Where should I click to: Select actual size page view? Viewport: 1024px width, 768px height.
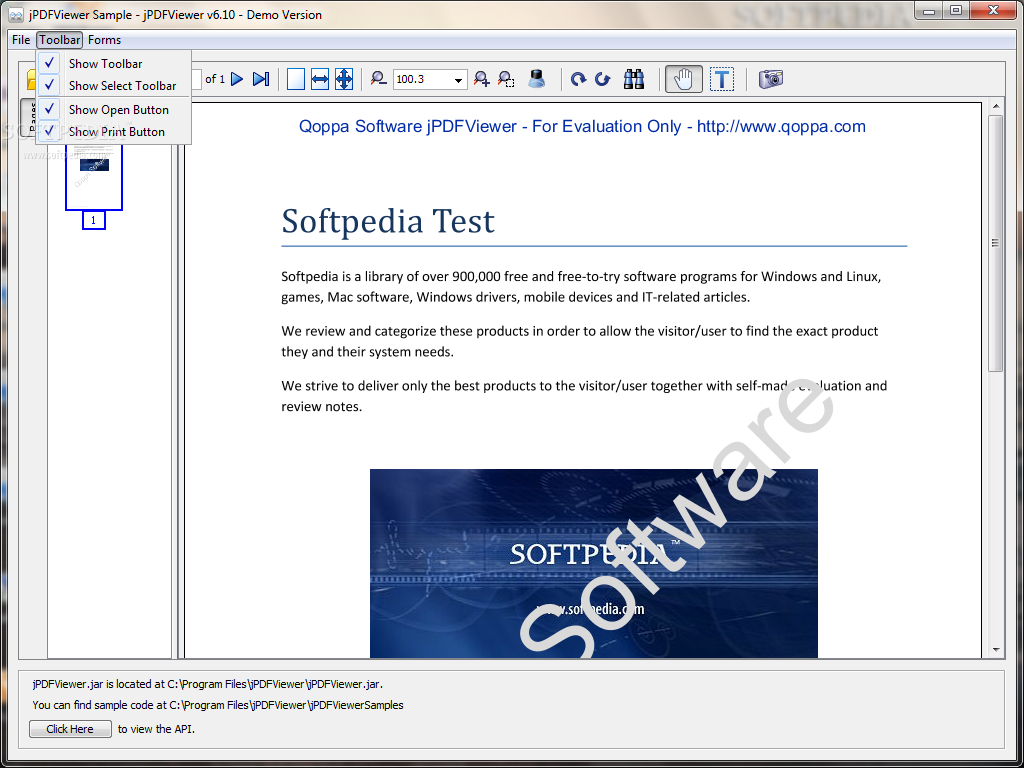coord(296,79)
